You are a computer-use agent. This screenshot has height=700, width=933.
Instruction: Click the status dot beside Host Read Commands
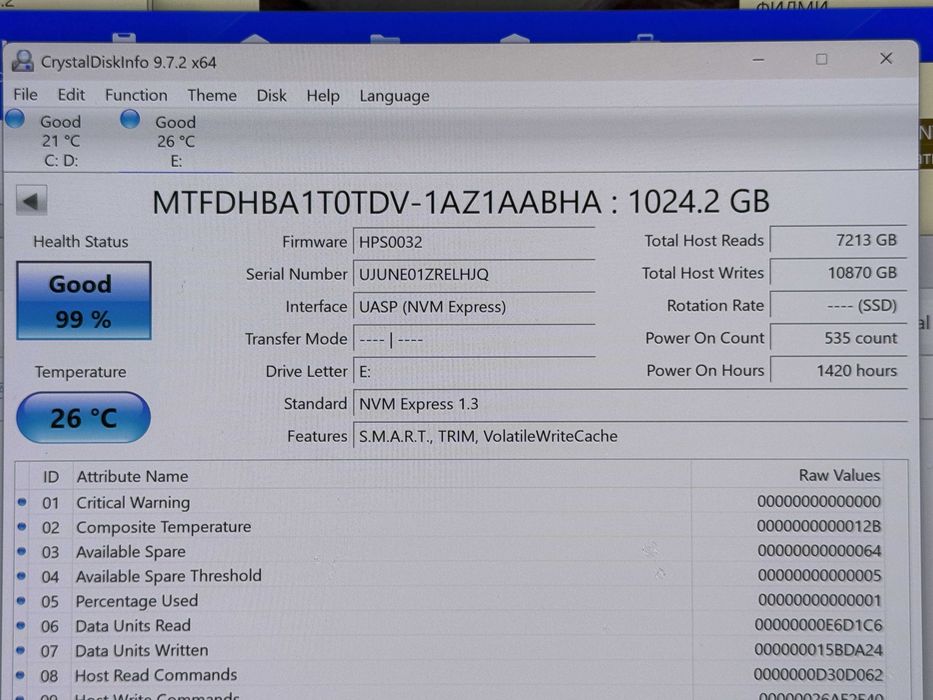(20, 675)
